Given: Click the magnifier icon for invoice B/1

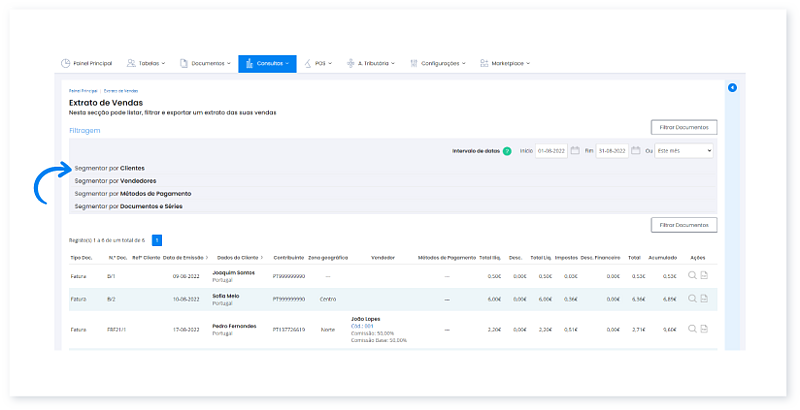Looking at the screenshot, I should (x=692, y=275).
